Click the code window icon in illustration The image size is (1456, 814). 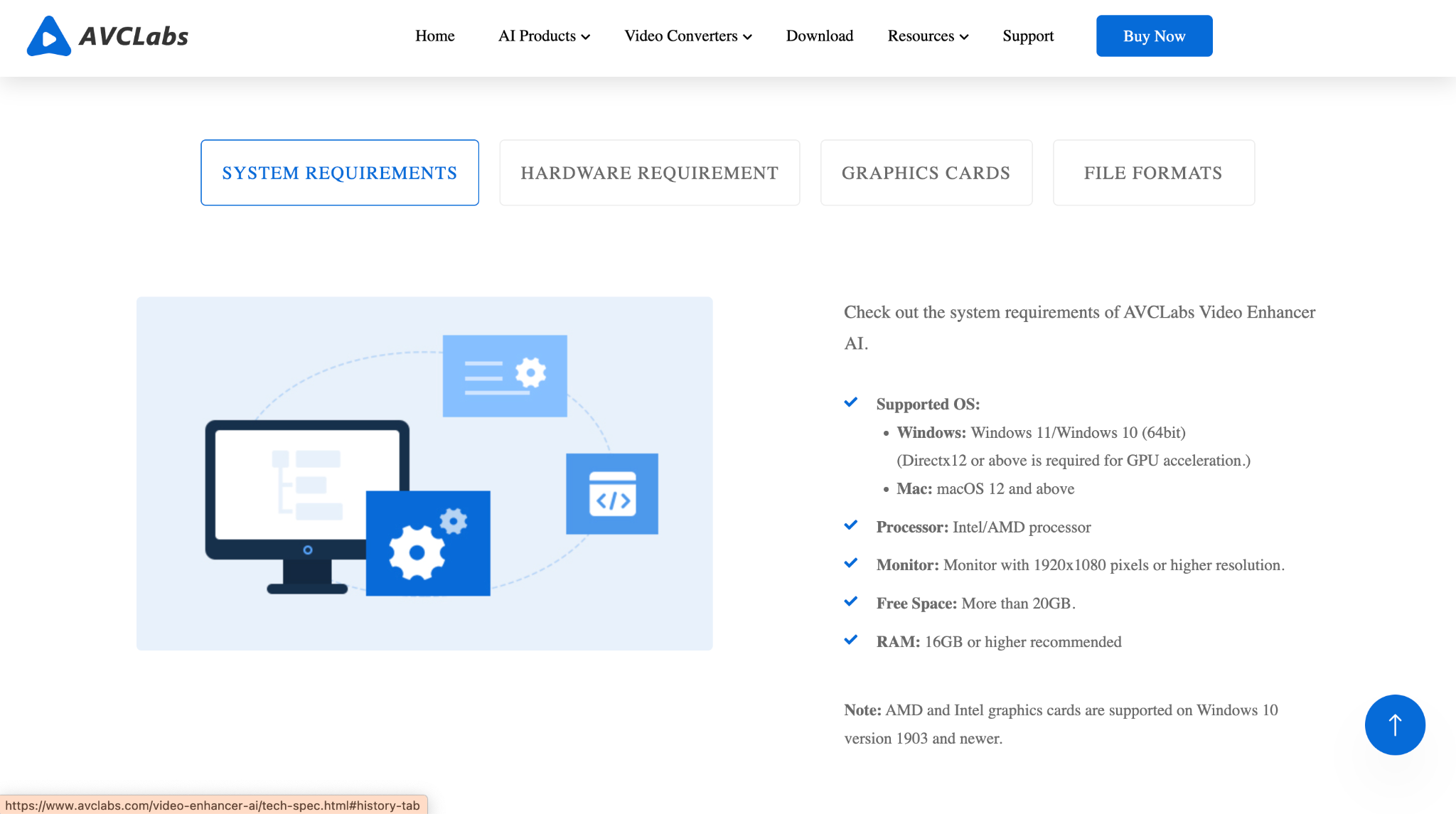pyautogui.click(x=611, y=493)
